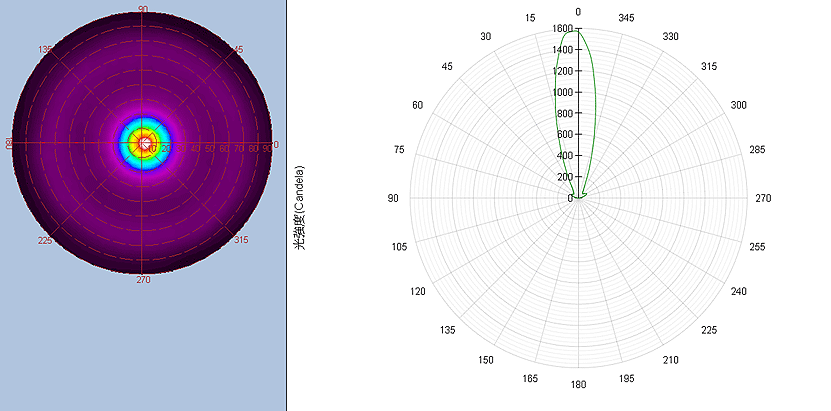The image size is (831, 411).
Task: Click the 225 label on the intensity map
Action: click(45, 240)
